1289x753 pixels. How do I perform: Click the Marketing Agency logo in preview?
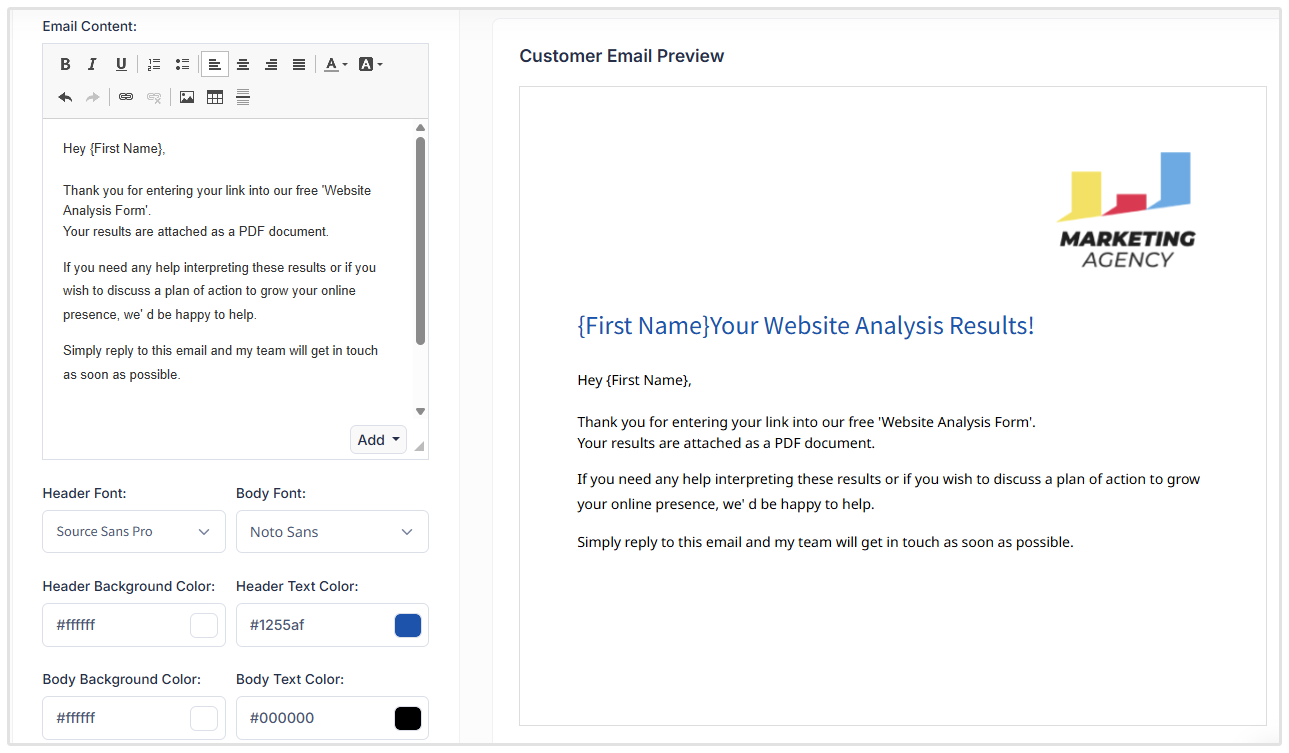[1126, 210]
